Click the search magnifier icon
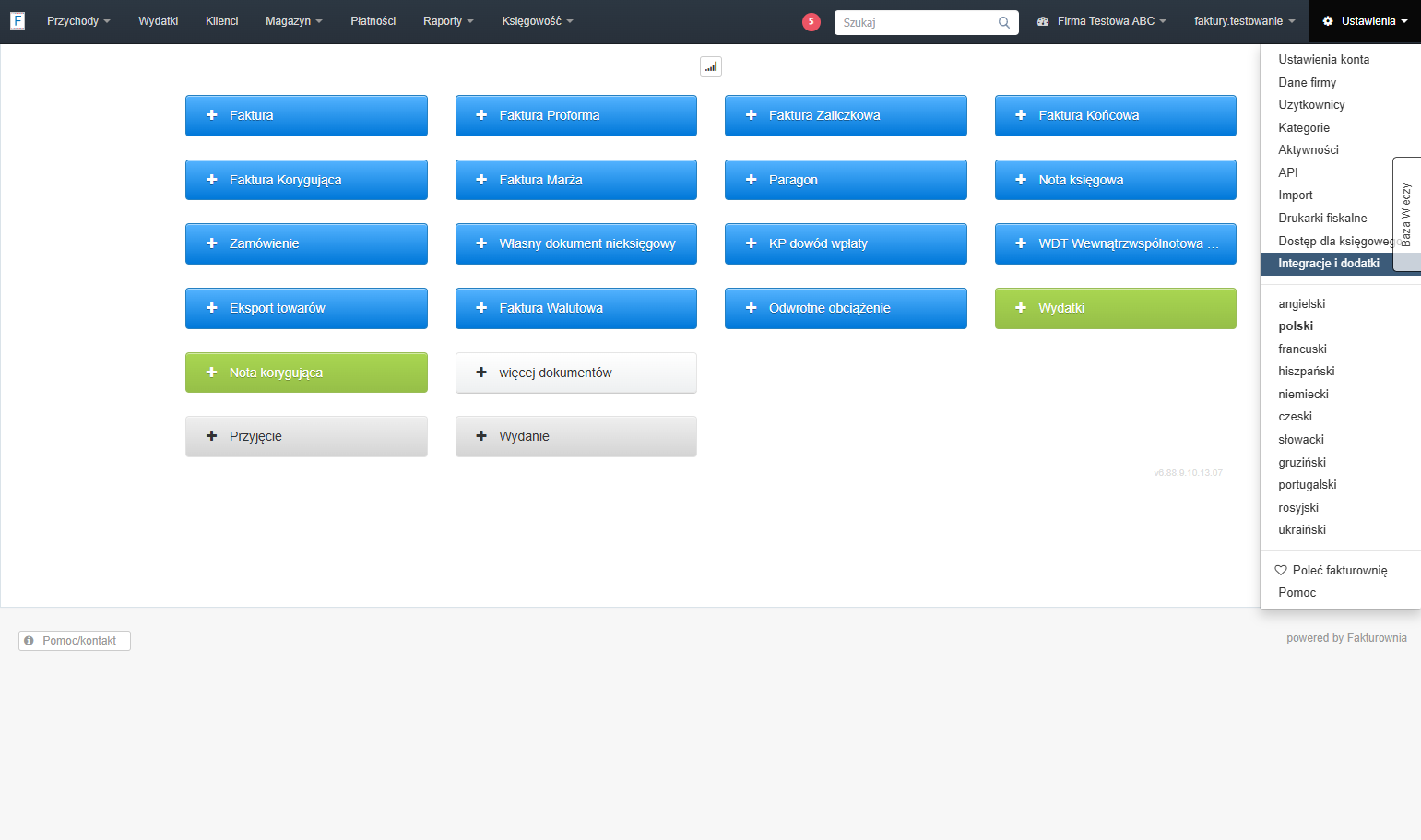This screenshot has height=840, width=1421. click(1004, 22)
